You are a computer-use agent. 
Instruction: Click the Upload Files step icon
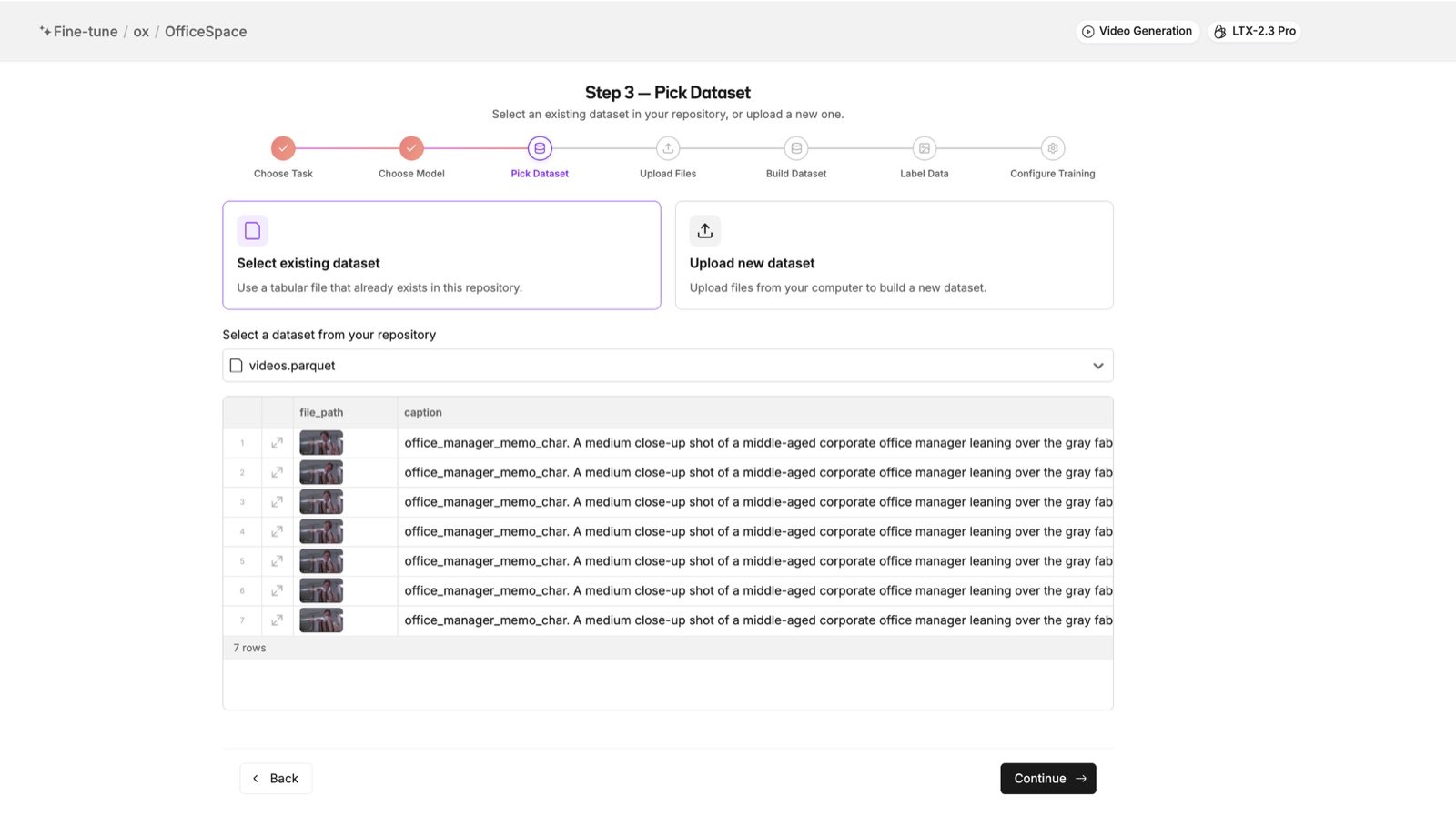668,148
